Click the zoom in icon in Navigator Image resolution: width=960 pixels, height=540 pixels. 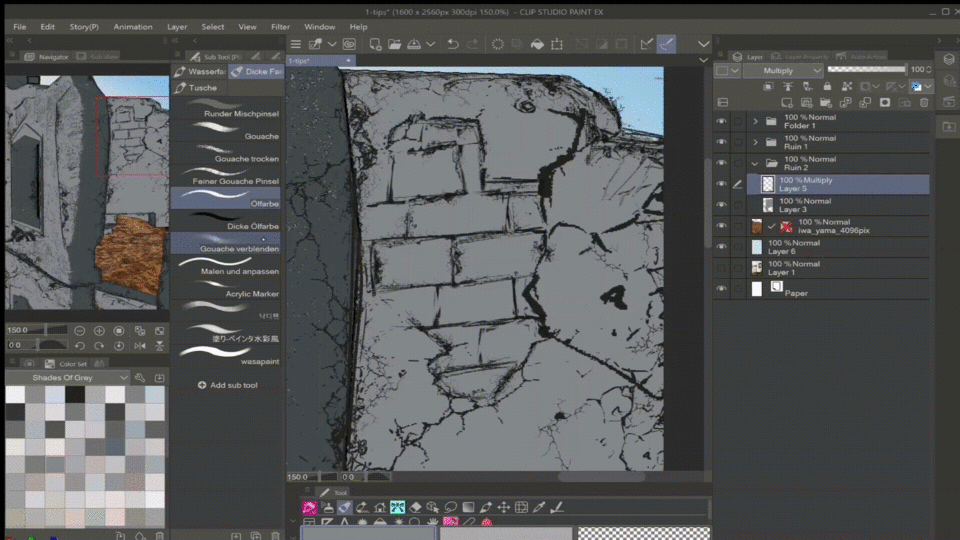click(99, 331)
